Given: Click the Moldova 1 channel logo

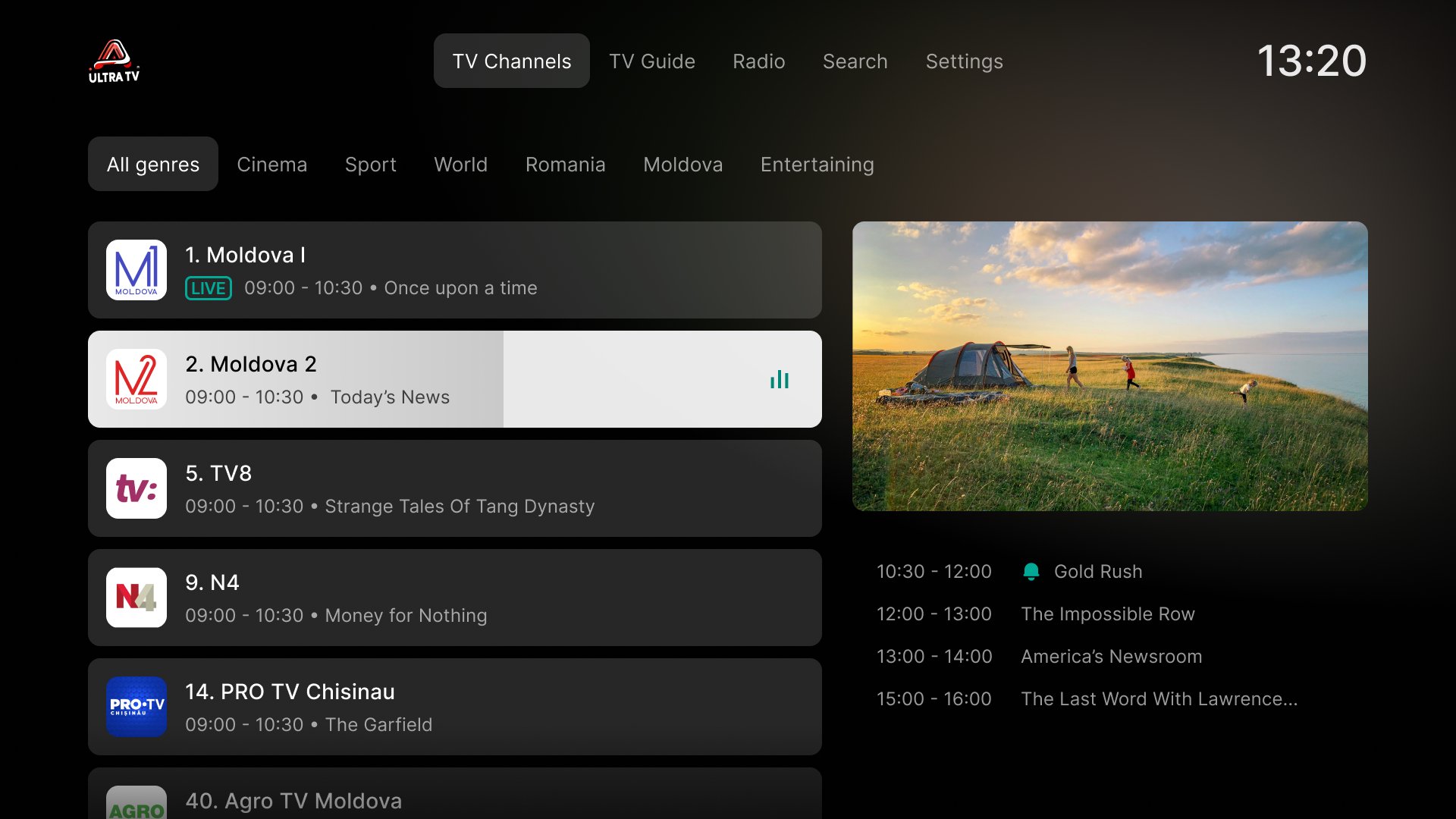Looking at the screenshot, I should (136, 270).
